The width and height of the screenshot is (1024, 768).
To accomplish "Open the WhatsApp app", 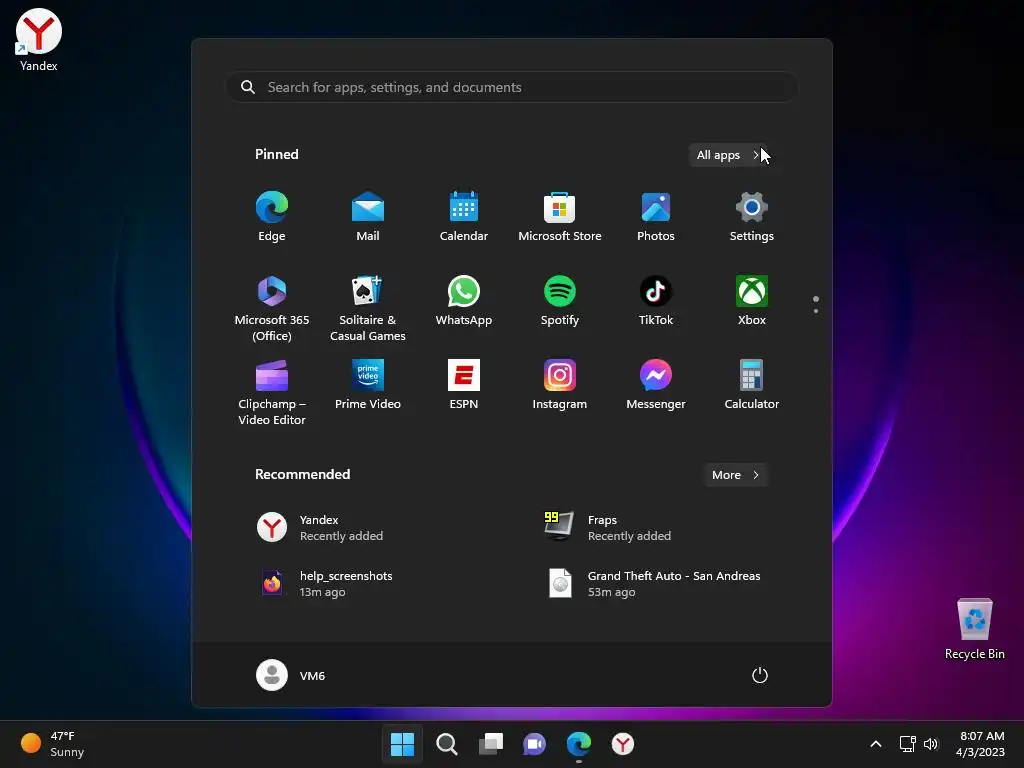I will pyautogui.click(x=464, y=301).
